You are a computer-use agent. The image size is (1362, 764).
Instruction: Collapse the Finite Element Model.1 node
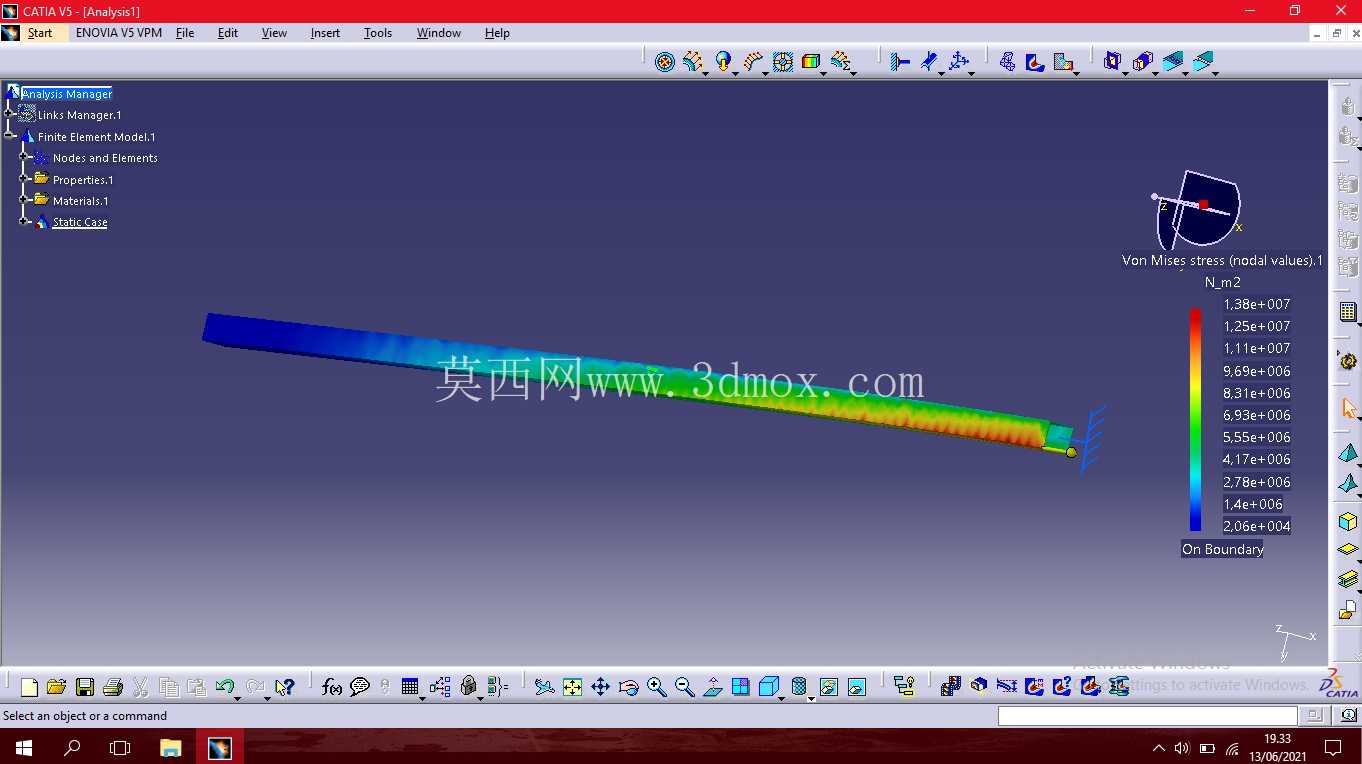(x=10, y=137)
